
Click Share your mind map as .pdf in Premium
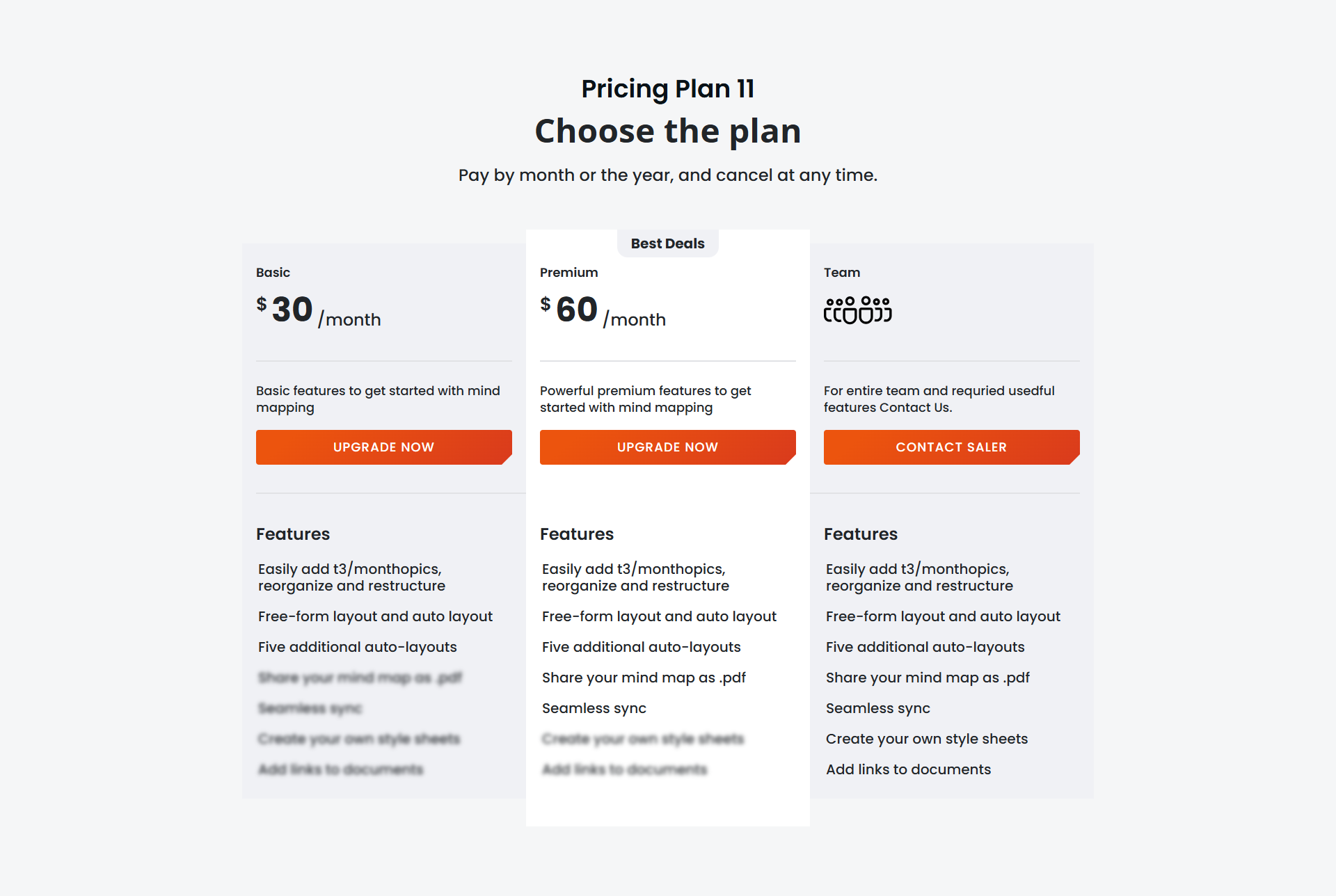pos(644,678)
